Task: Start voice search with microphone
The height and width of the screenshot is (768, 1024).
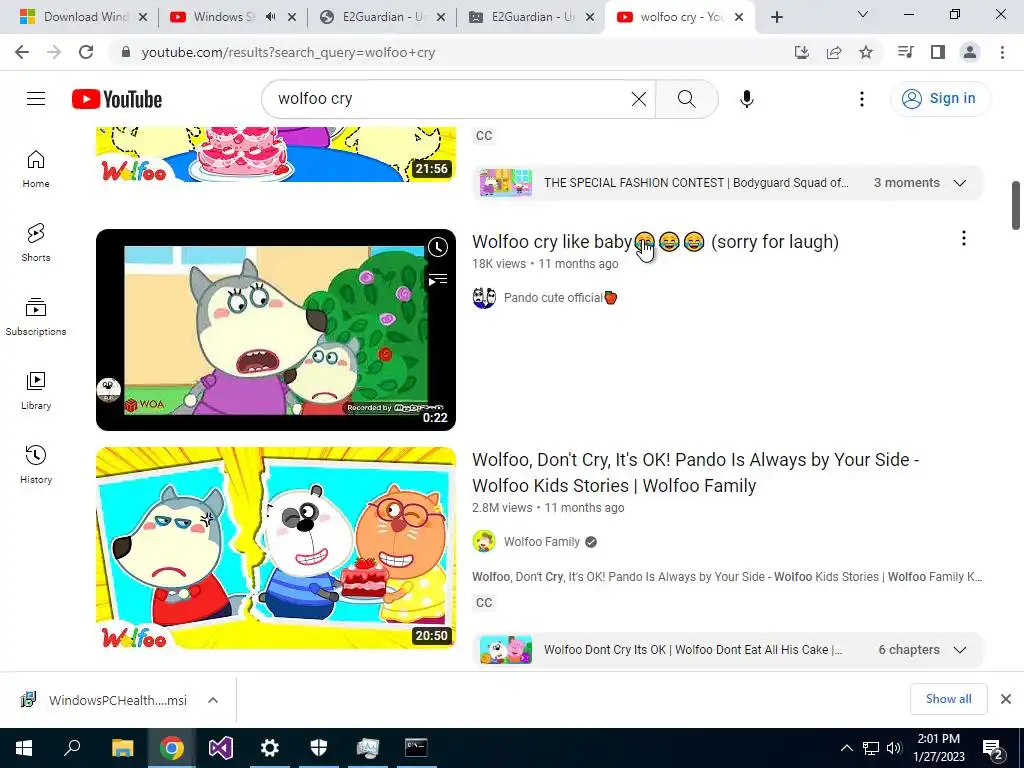Action: [x=746, y=99]
